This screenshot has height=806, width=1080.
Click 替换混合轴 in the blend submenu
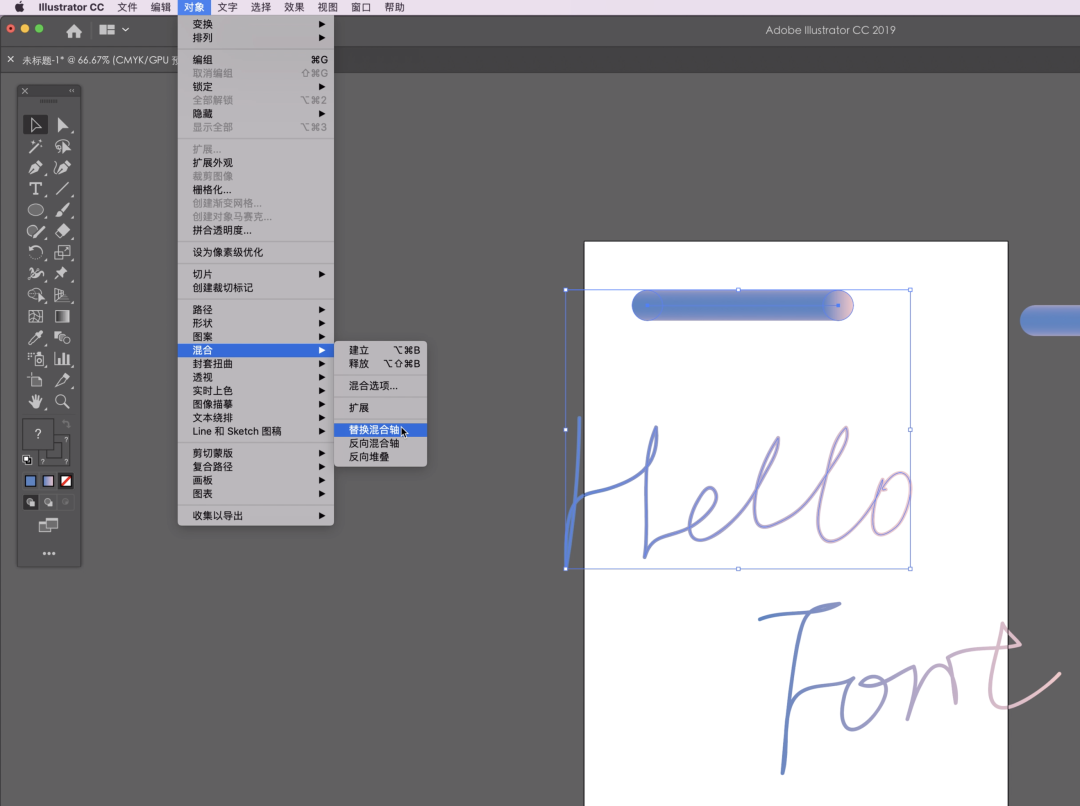pyautogui.click(x=374, y=430)
